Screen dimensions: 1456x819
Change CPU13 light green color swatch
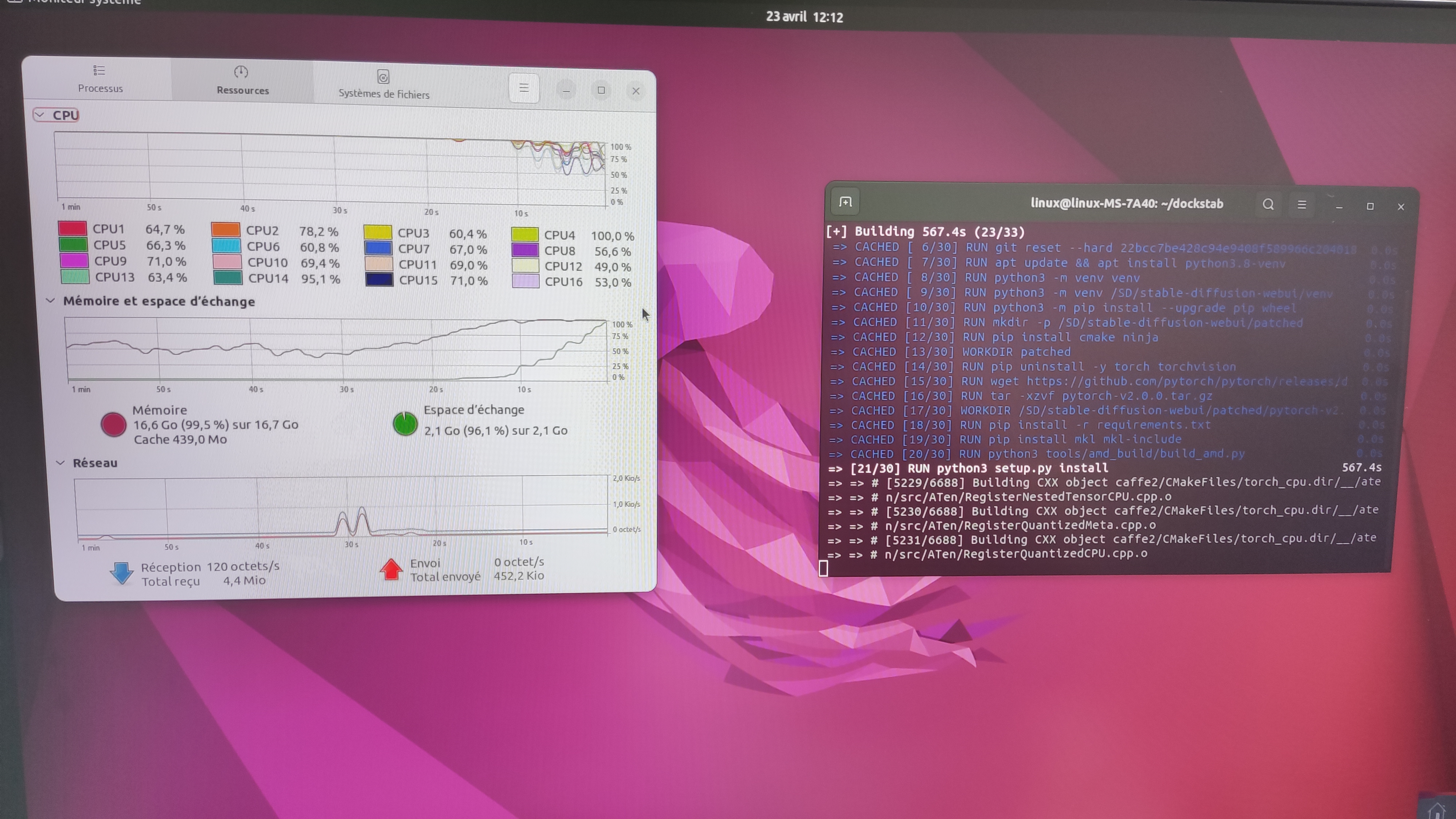click(75, 276)
